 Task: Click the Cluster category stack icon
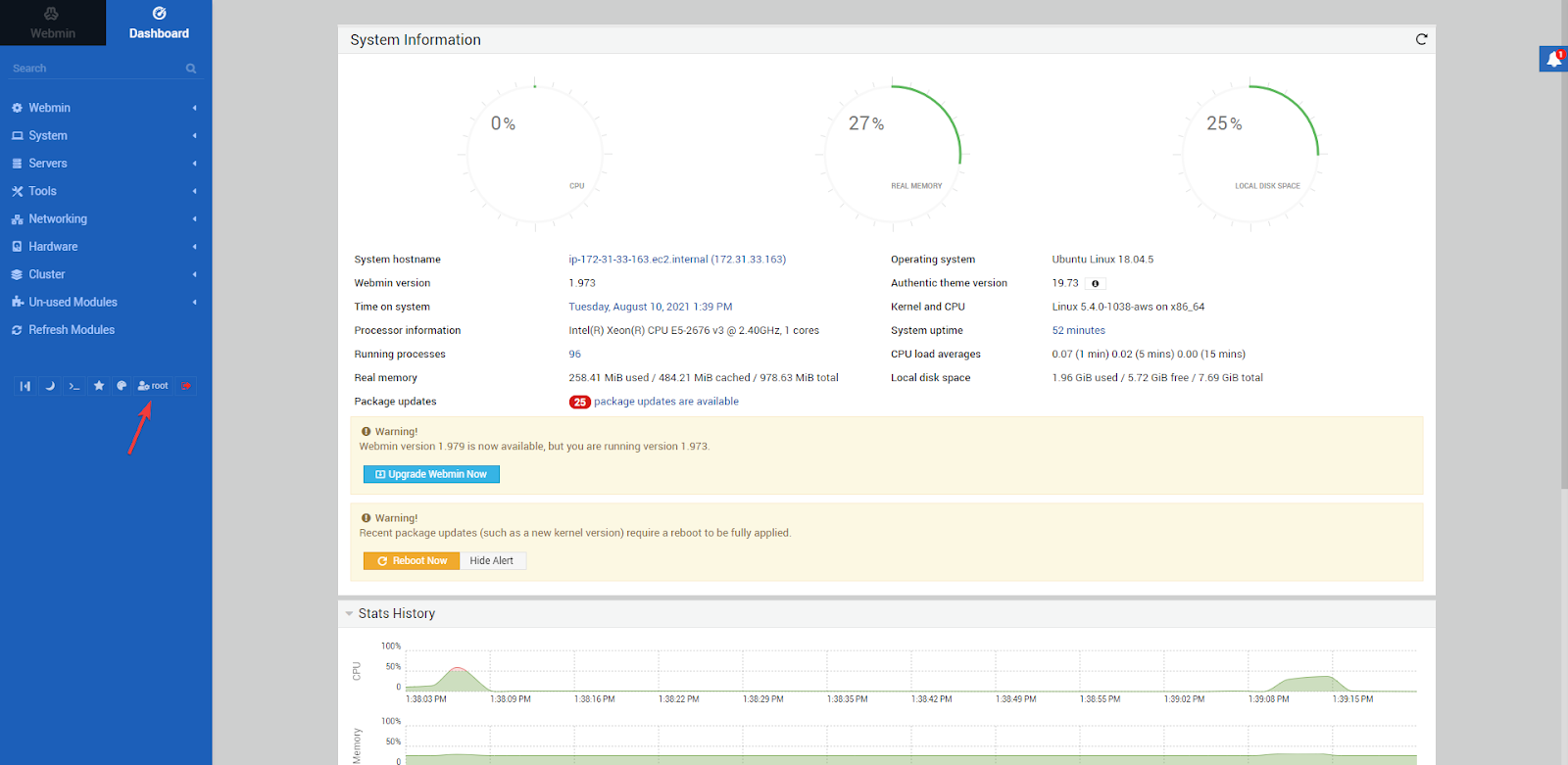(x=17, y=274)
